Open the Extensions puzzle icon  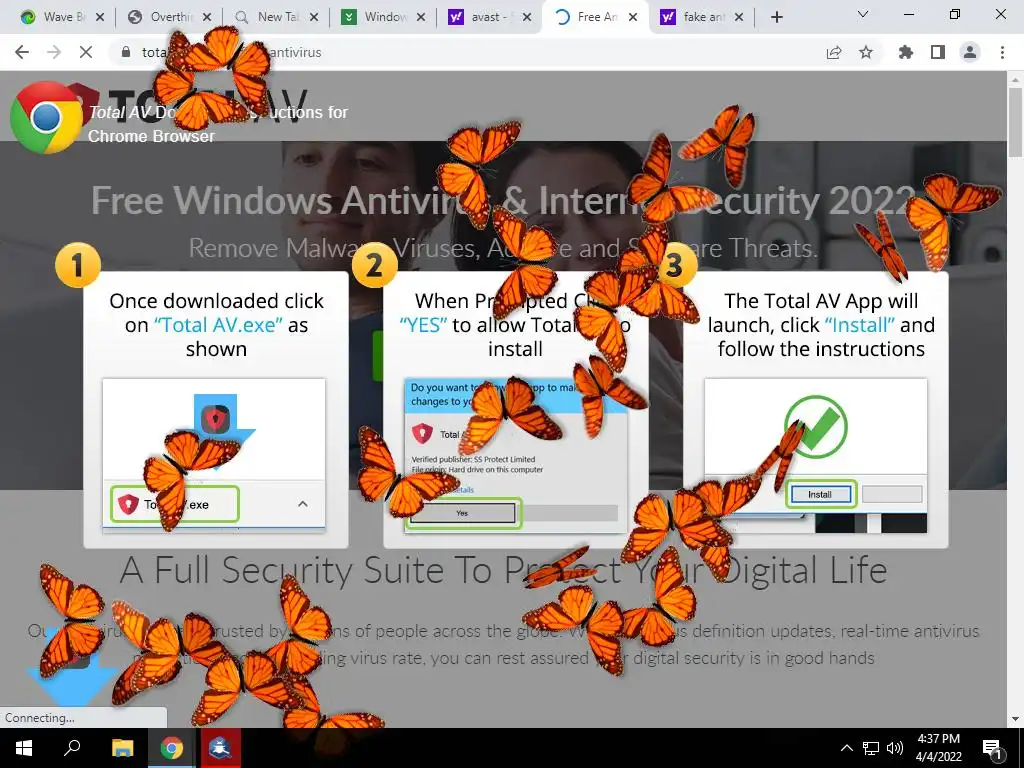tap(906, 52)
